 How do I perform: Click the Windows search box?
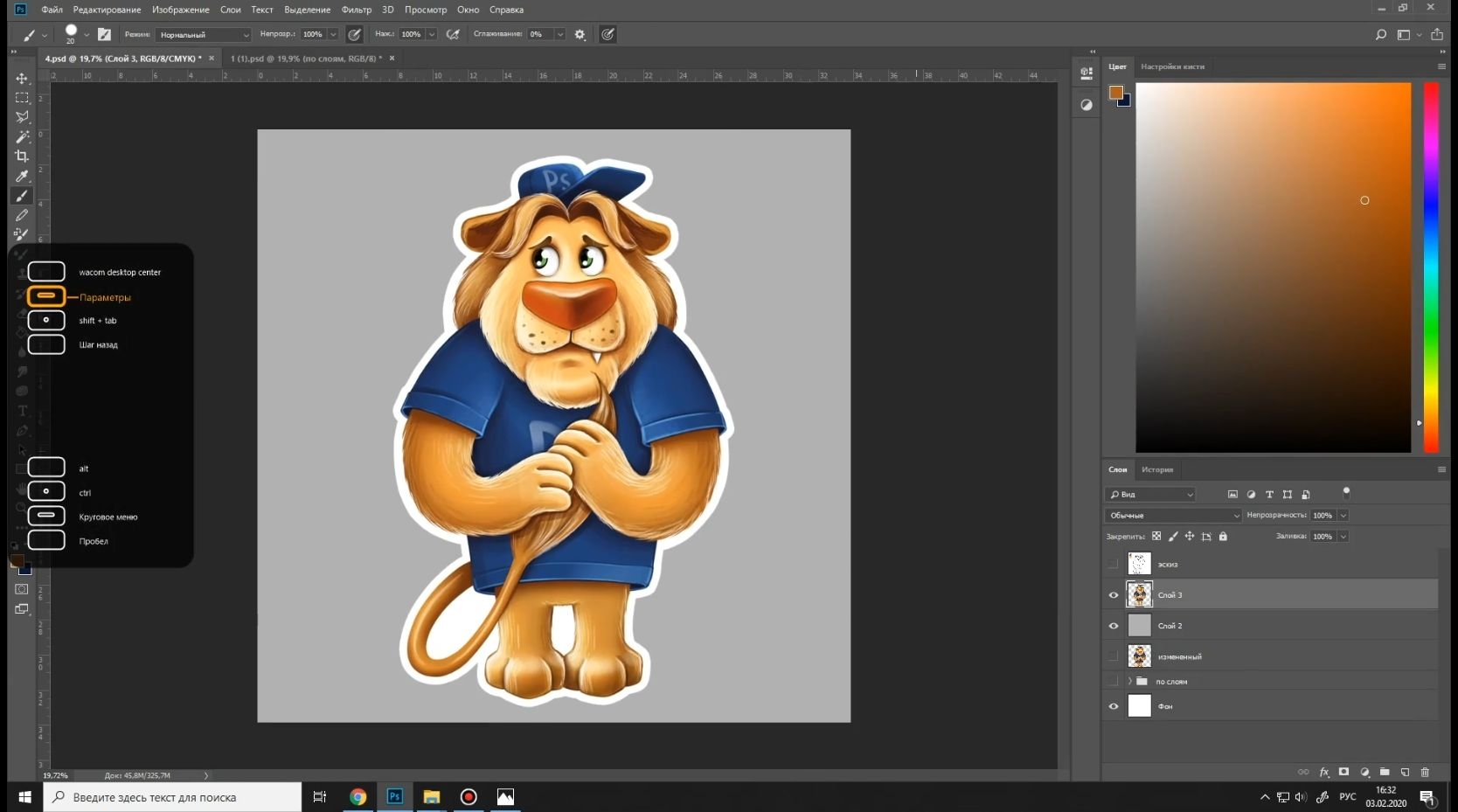coord(172,797)
